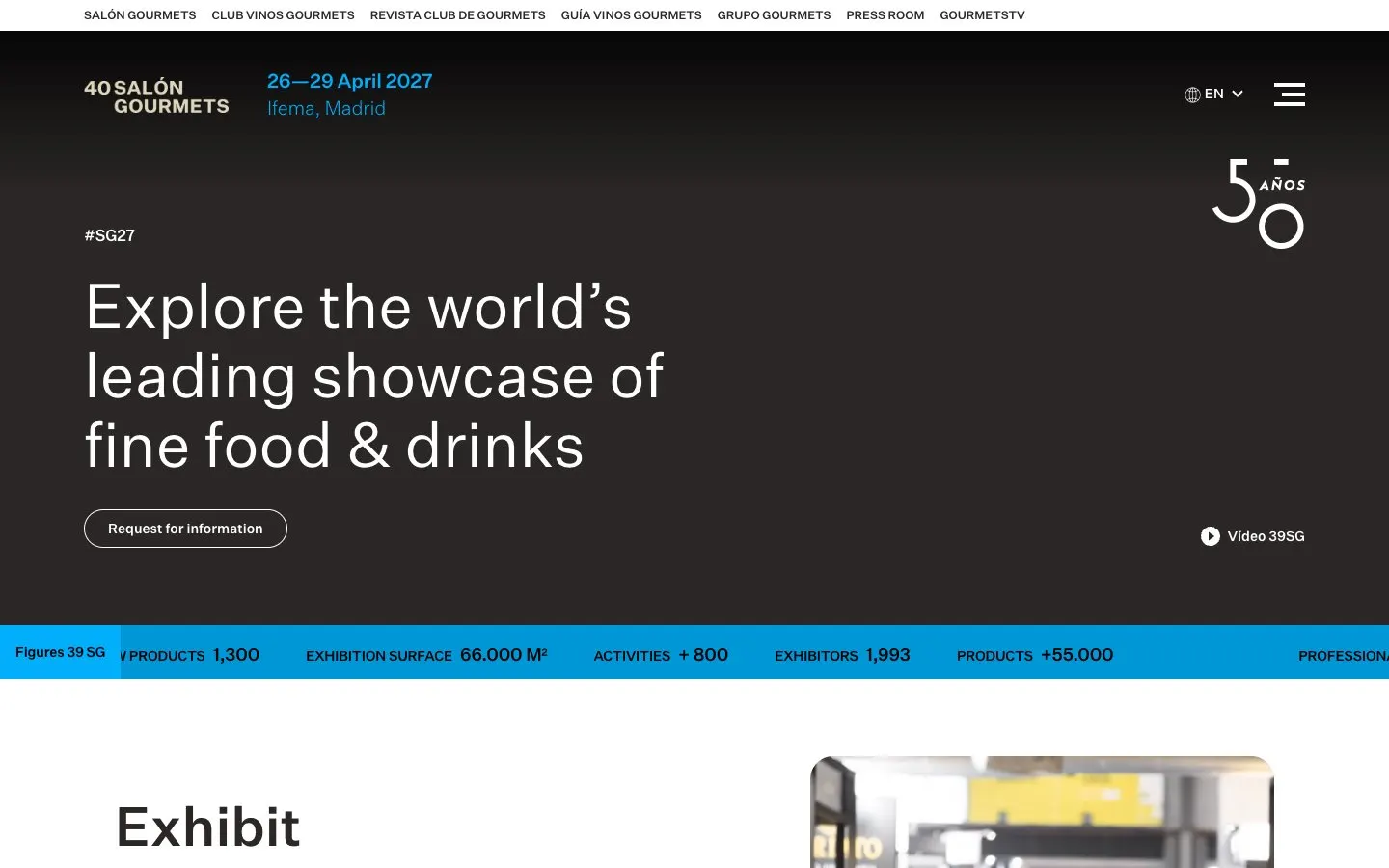Image resolution: width=1389 pixels, height=868 pixels.
Task: Click the hero headline text
Action: (x=374, y=376)
